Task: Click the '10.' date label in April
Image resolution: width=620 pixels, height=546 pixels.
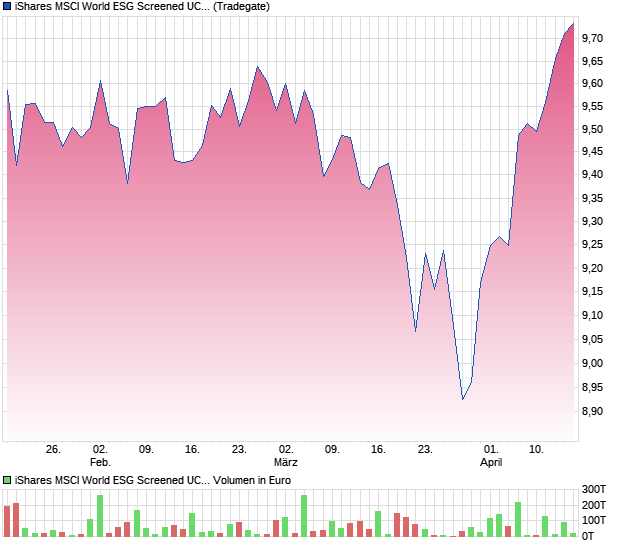Action: point(536,450)
